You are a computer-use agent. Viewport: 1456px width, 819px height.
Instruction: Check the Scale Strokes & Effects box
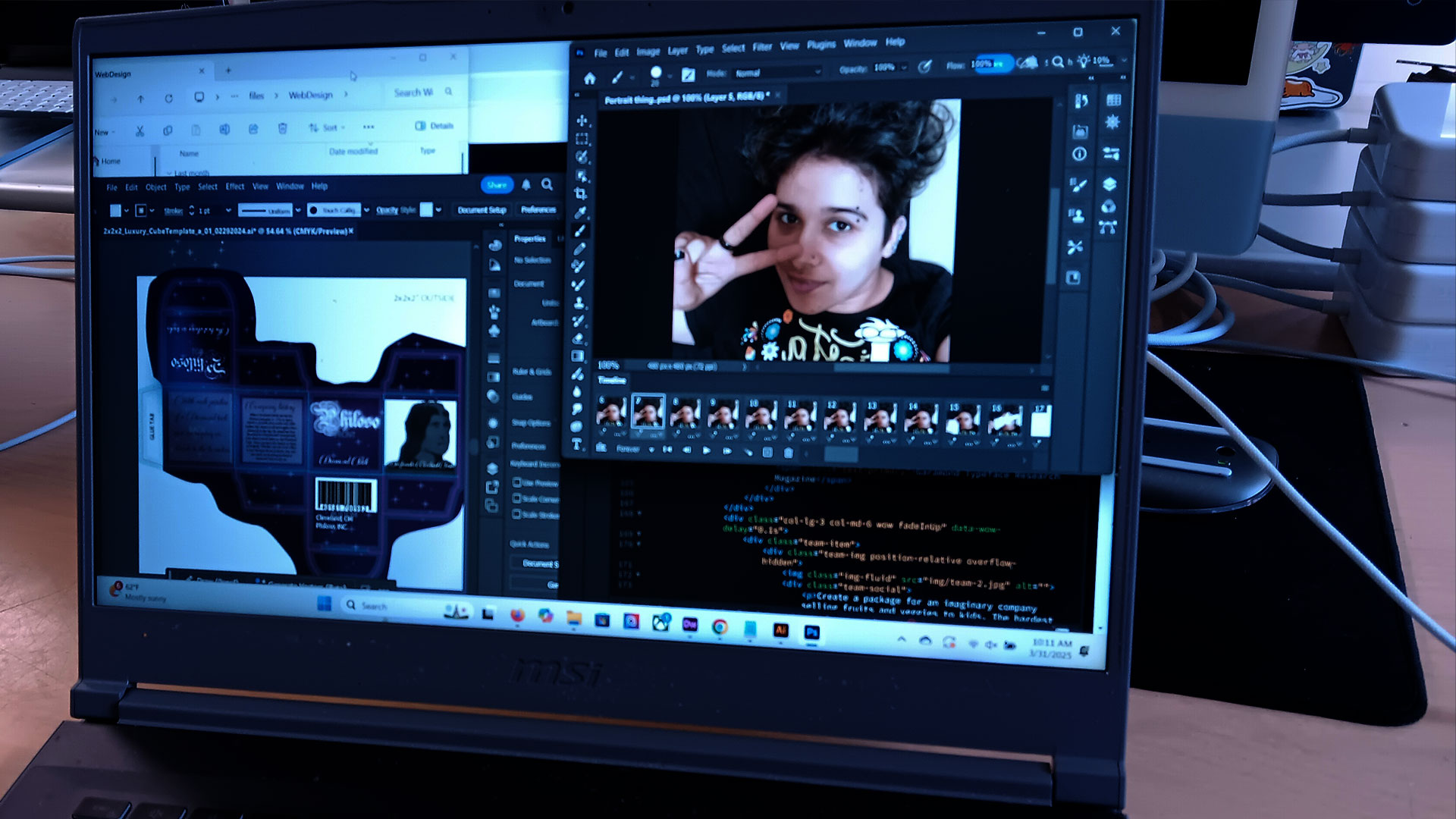516,514
